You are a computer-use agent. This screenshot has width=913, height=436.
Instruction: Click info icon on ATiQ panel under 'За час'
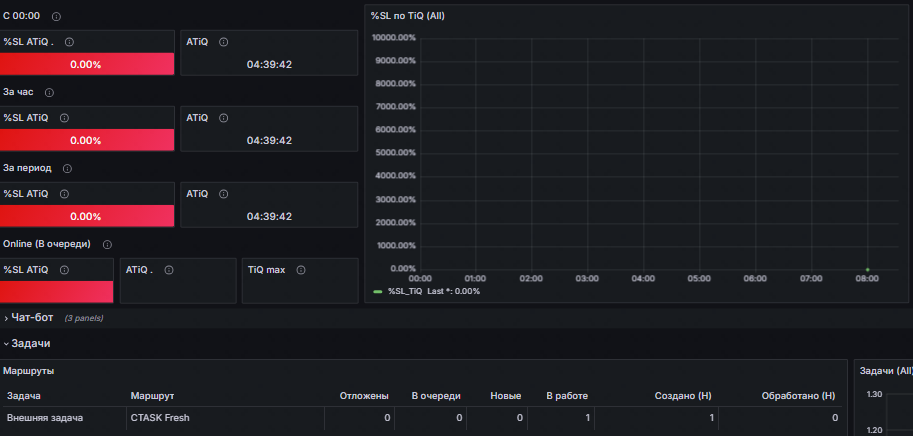pos(224,118)
